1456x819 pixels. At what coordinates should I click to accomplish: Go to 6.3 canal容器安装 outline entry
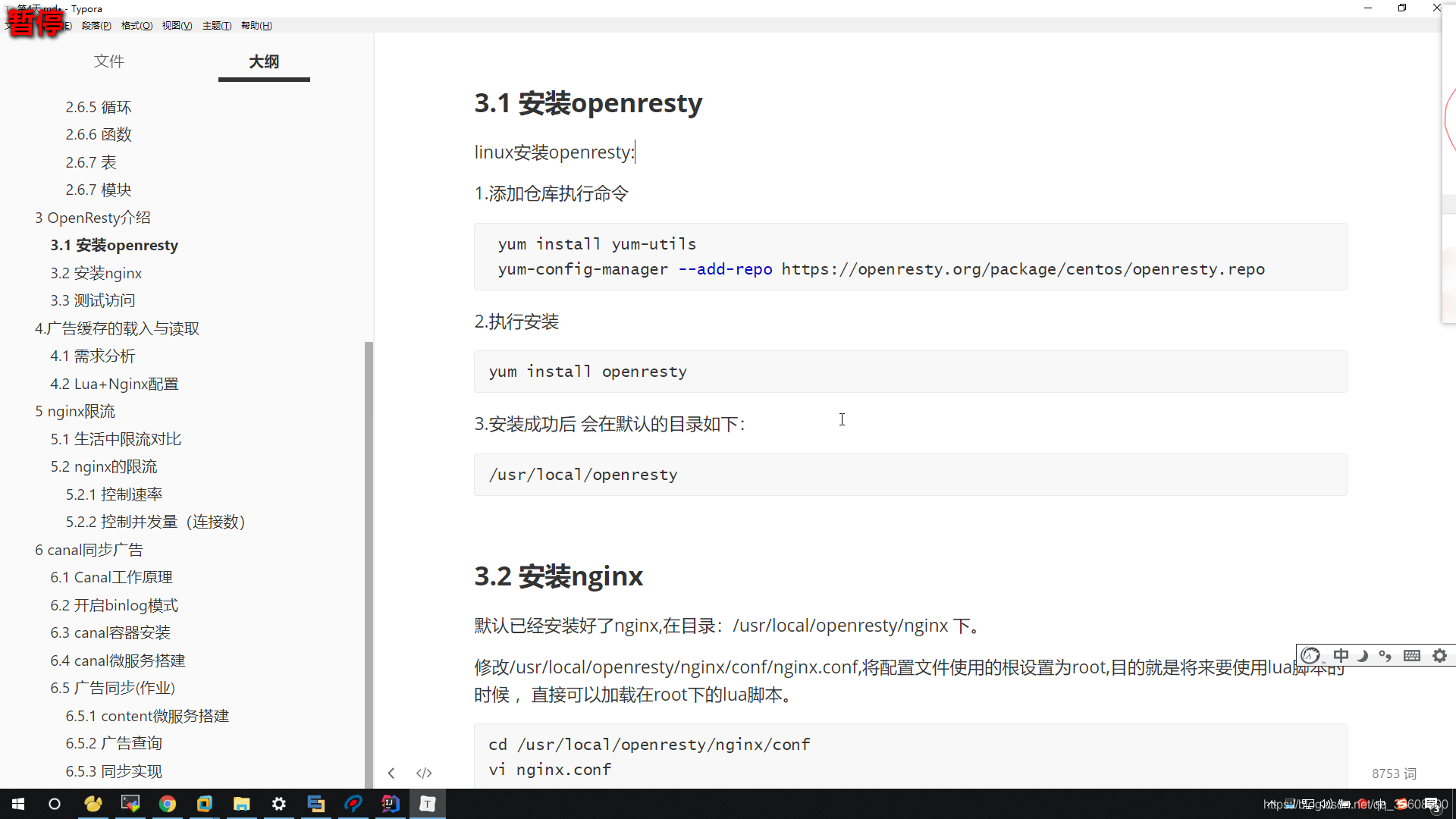click(x=111, y=632)
